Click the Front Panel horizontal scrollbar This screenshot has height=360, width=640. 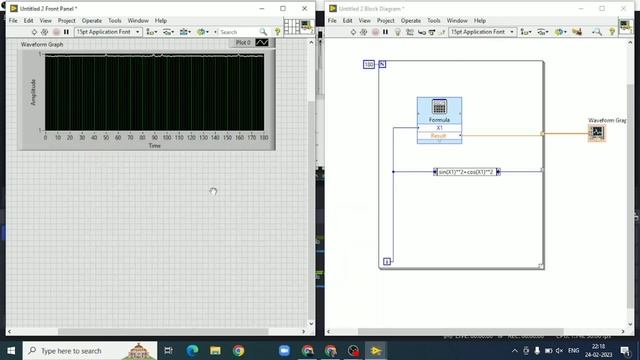coord(163,331)
